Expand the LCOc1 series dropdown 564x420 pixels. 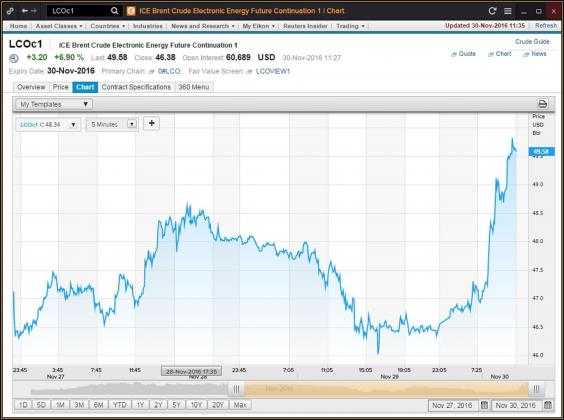click(48, 124)
